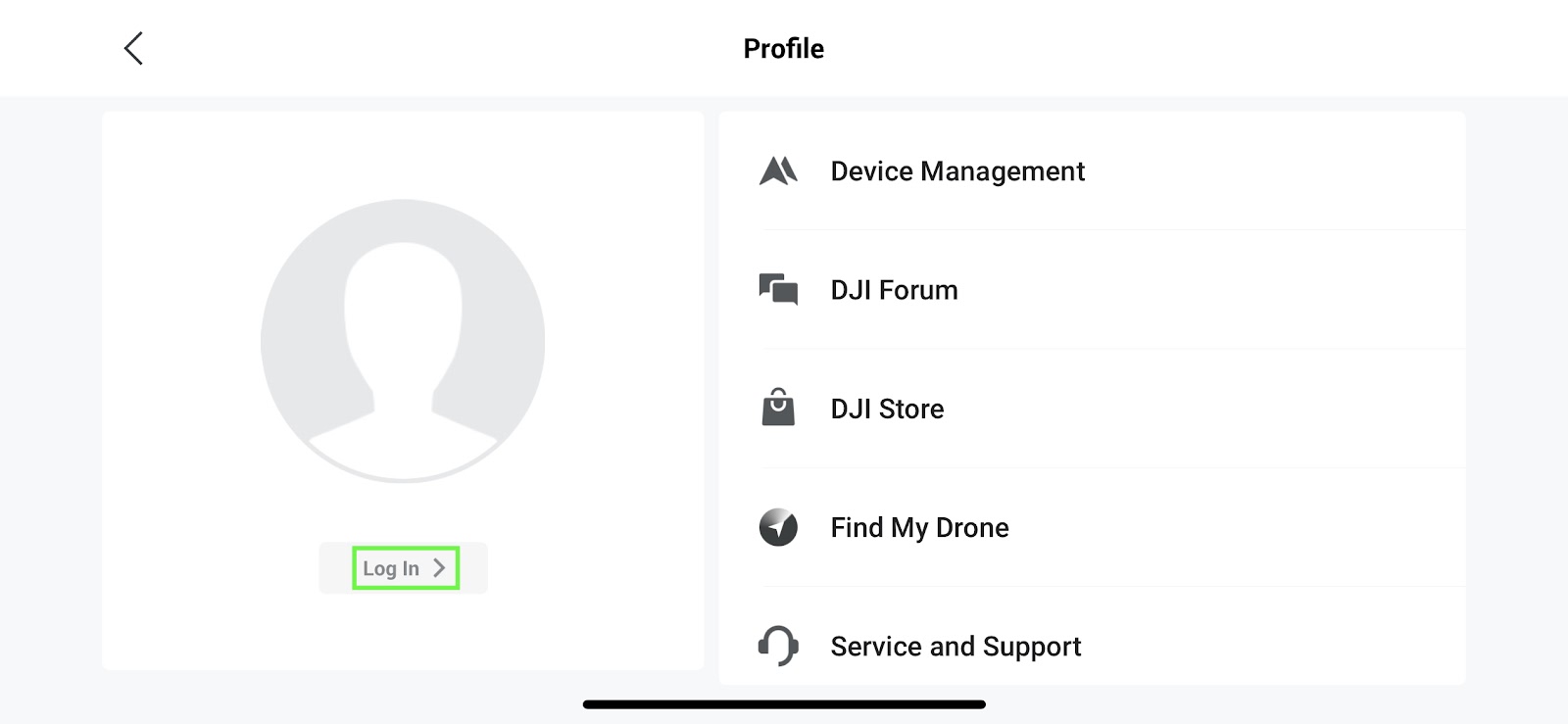
Task: Go back using the arrow icon
Action: click(x=134, y=48)
